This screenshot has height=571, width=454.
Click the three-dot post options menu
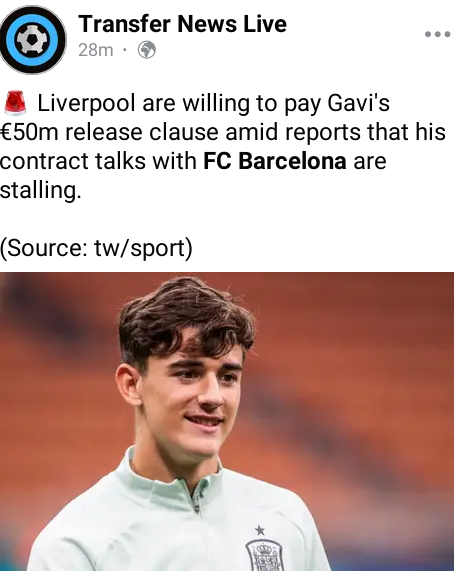(437, 34)
